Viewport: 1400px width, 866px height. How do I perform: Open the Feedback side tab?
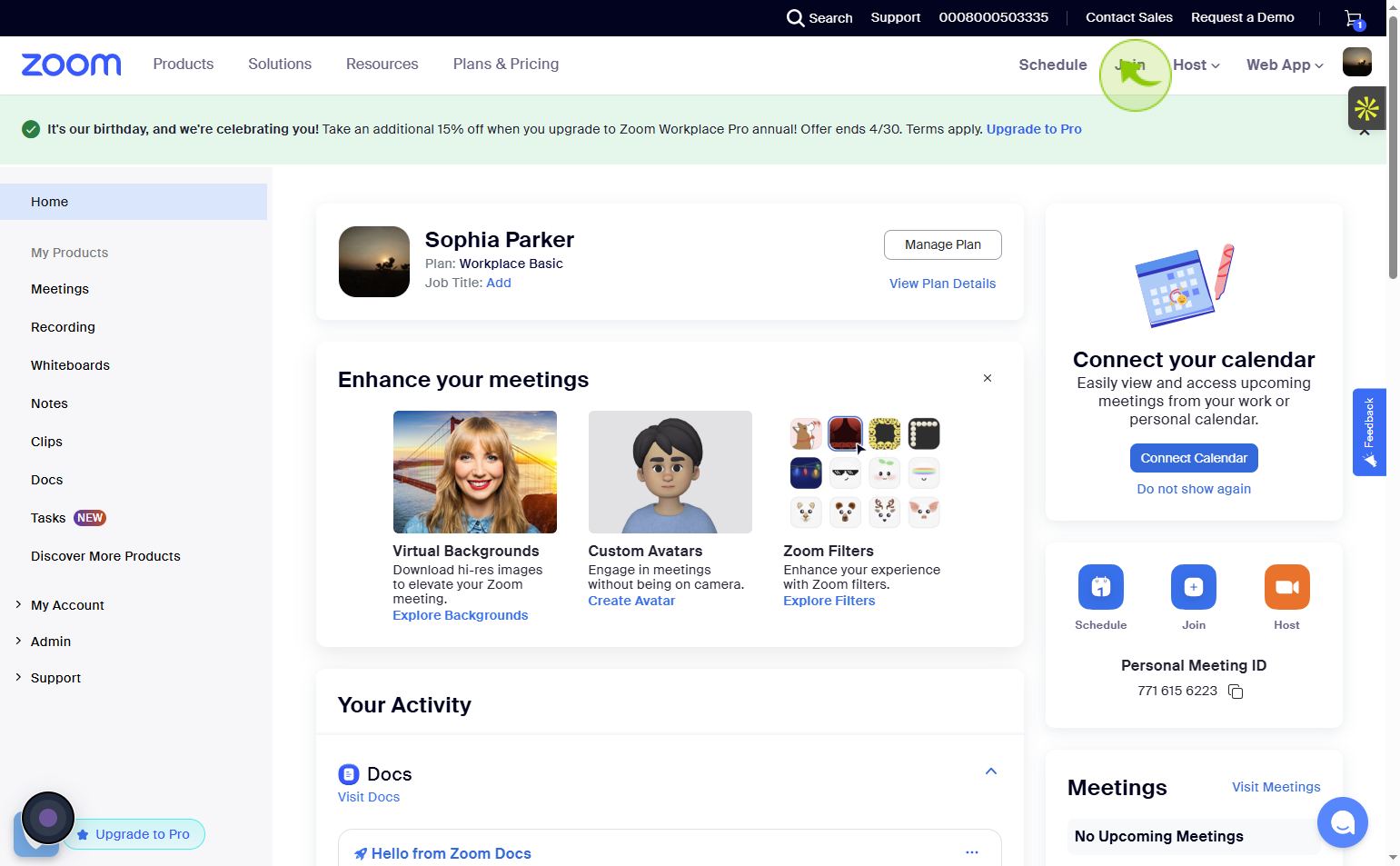(1369, 433)
